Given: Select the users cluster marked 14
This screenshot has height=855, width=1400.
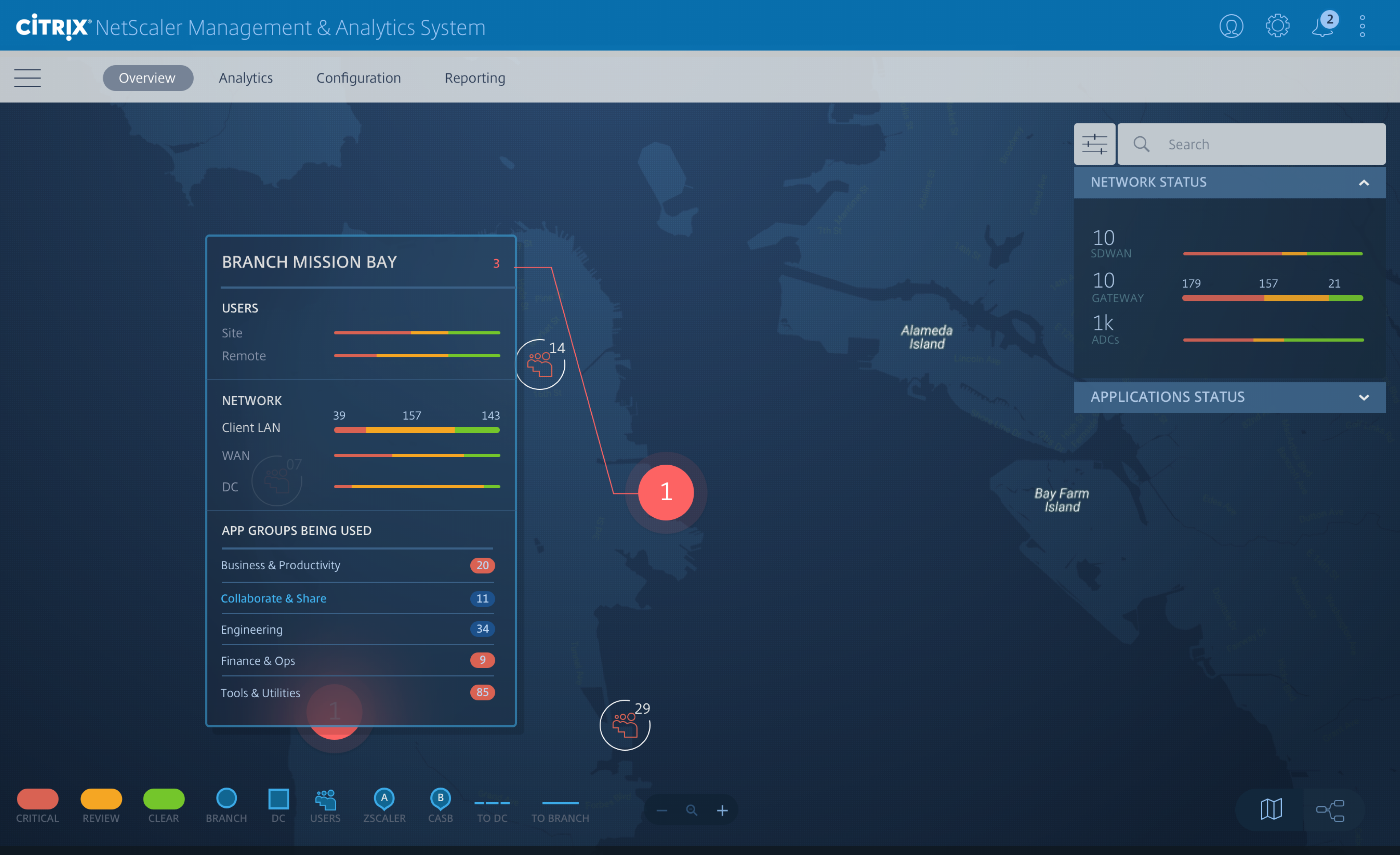Looking at the screenshot, I should pyautogui.click(x=540, y=364).
